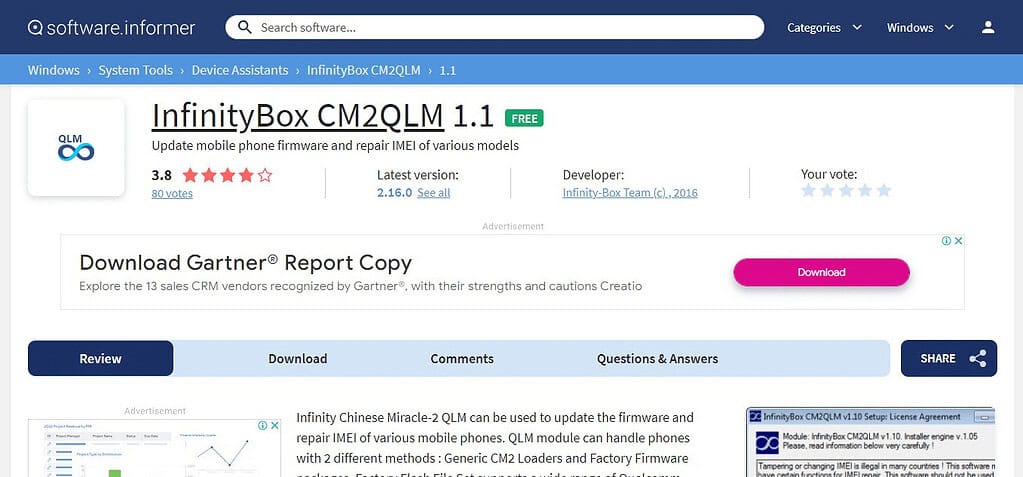Screen dimensions: 1023x477
Task: Open InfinityBox CM2QLM breadcrumb link
Action: click(x=363, y=70)
